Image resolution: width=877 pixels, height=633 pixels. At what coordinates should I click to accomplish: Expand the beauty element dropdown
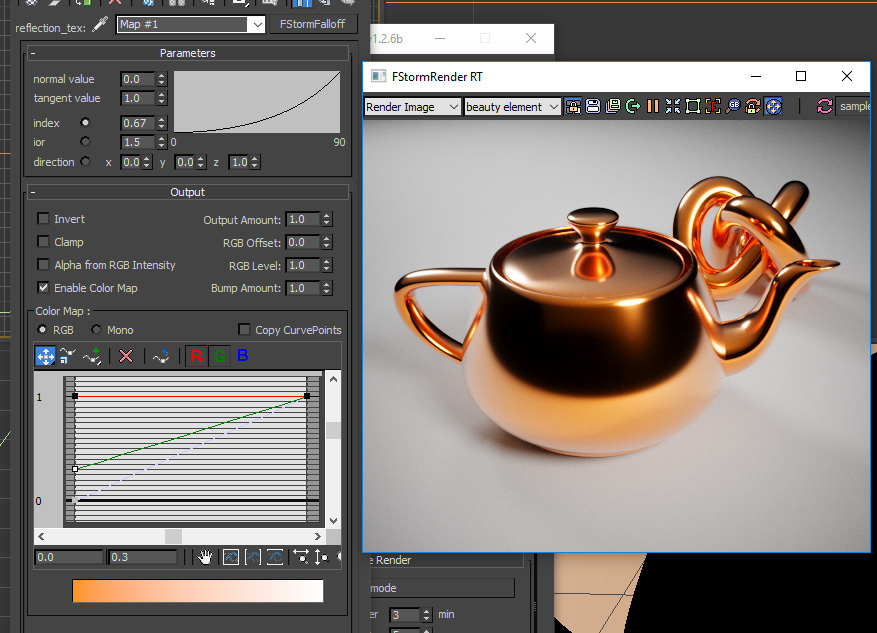point(512,107)
